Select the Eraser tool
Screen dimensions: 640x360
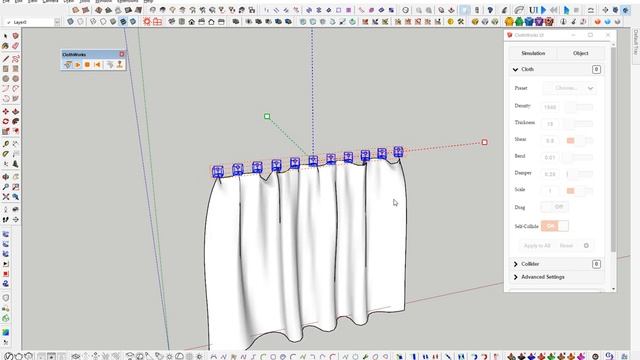[x=16, y=46]
